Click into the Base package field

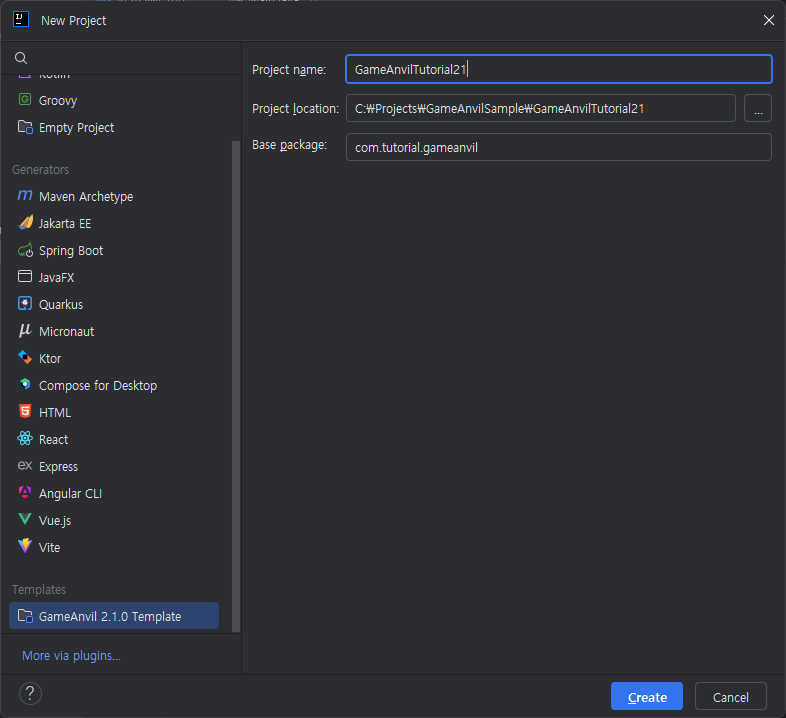click(558, 148)
